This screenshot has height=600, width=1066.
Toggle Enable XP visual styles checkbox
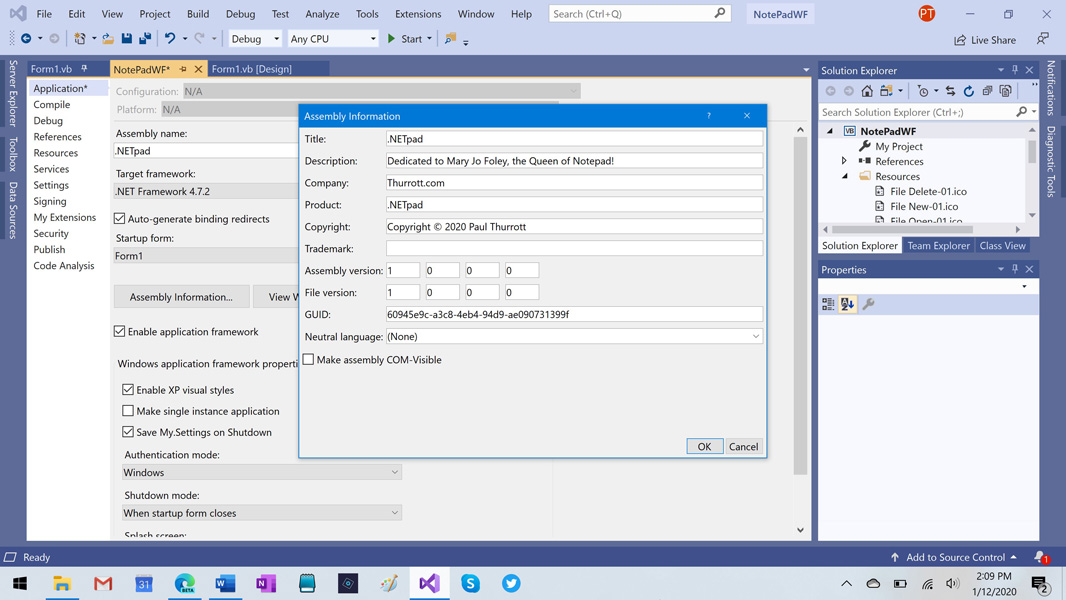pos(128,390)
